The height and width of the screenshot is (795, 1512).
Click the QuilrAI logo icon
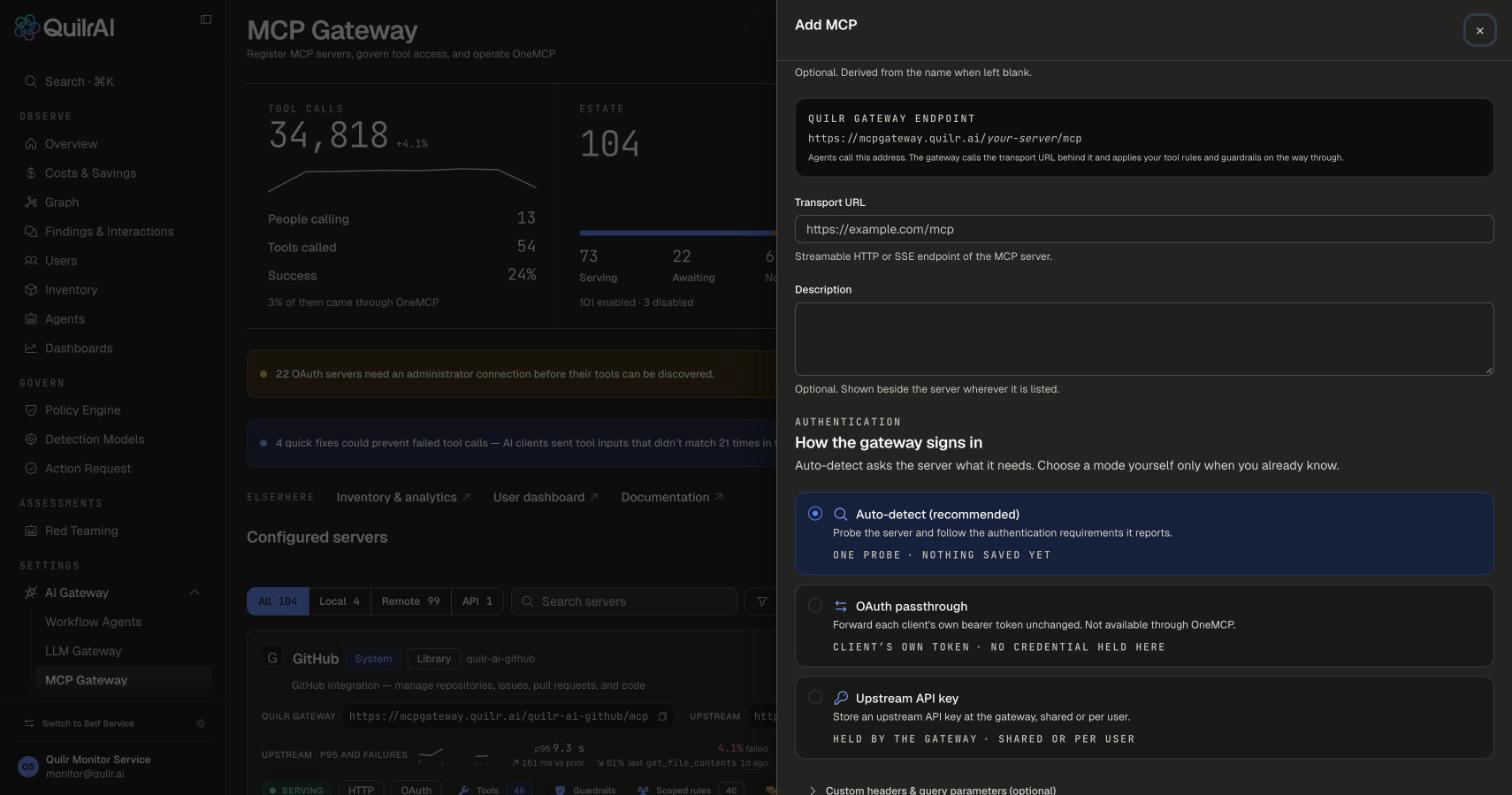pyautogui.click(x=27, y=27)
